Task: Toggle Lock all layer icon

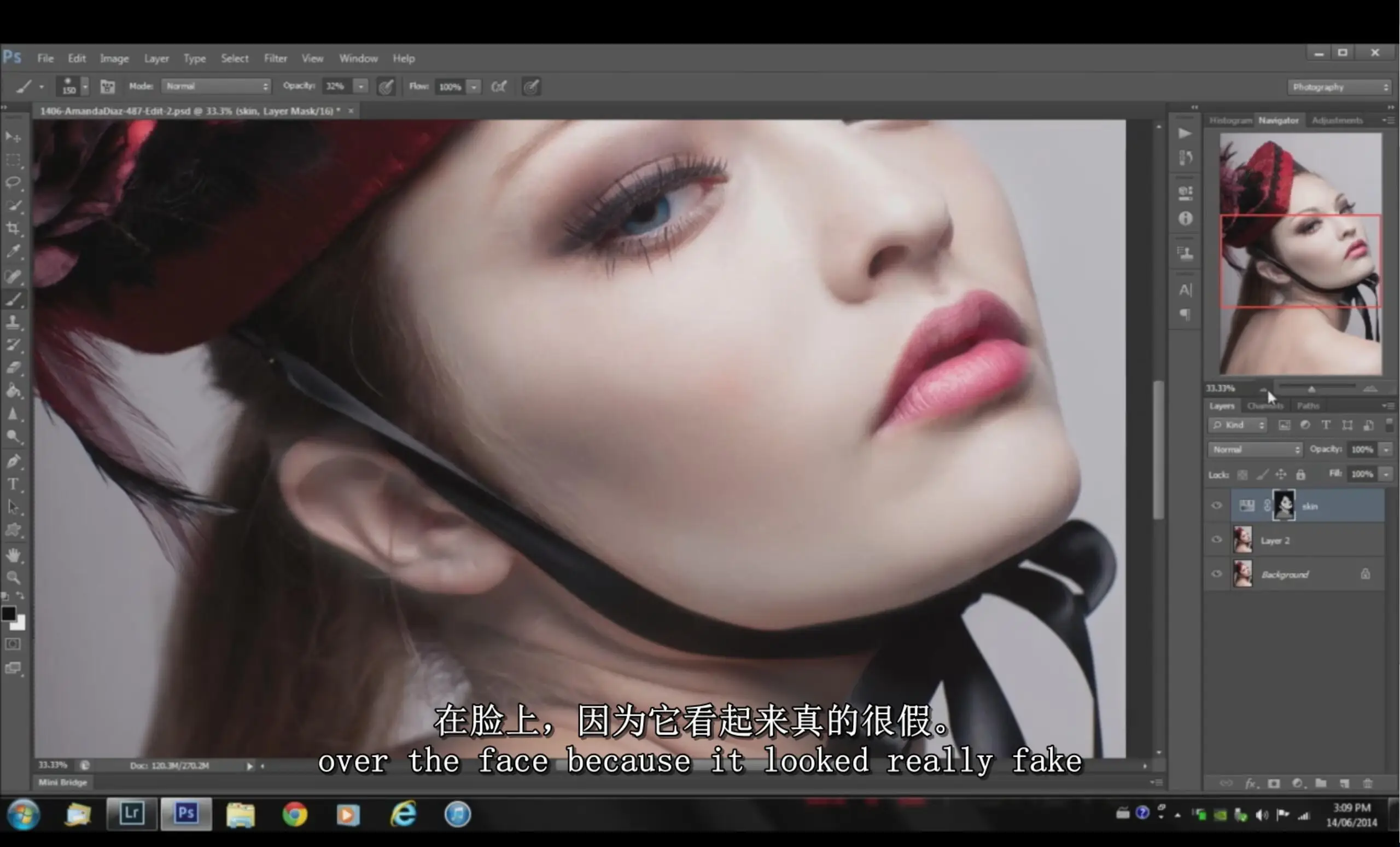Action: tap(1300, 474)
